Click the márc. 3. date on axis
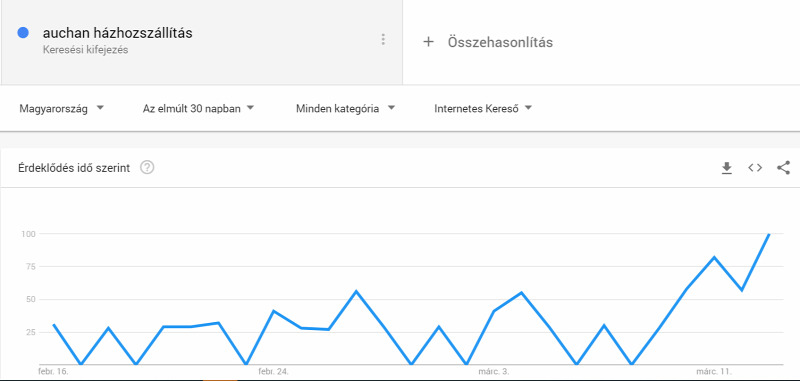Screen dimensions: 800x381 click(493, 371)
